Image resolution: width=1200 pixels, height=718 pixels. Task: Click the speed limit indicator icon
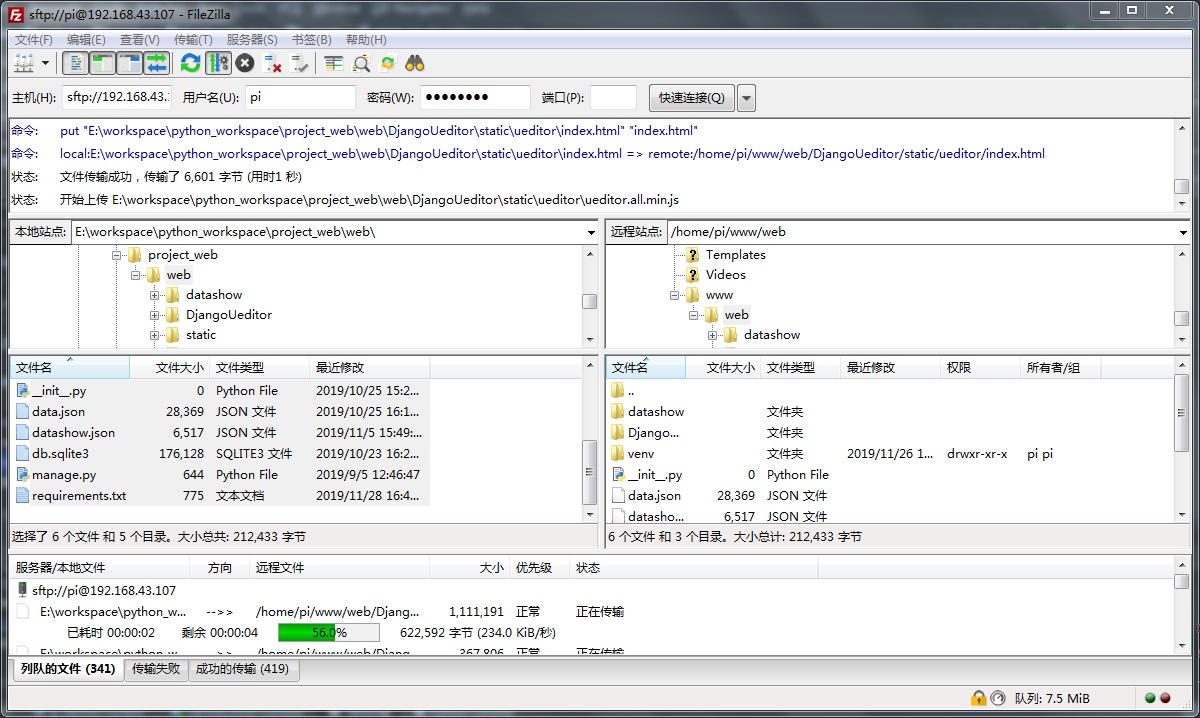pos(997,698)
